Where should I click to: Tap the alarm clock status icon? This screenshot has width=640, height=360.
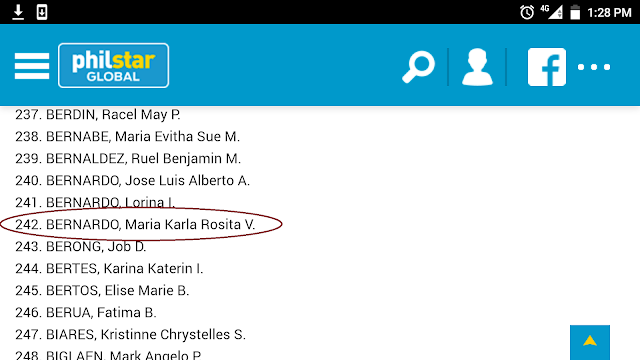point(527,12)
